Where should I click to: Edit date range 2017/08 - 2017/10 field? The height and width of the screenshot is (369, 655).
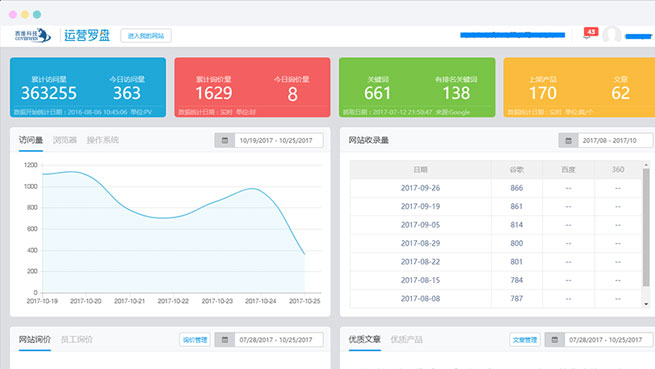click(615, 140)
